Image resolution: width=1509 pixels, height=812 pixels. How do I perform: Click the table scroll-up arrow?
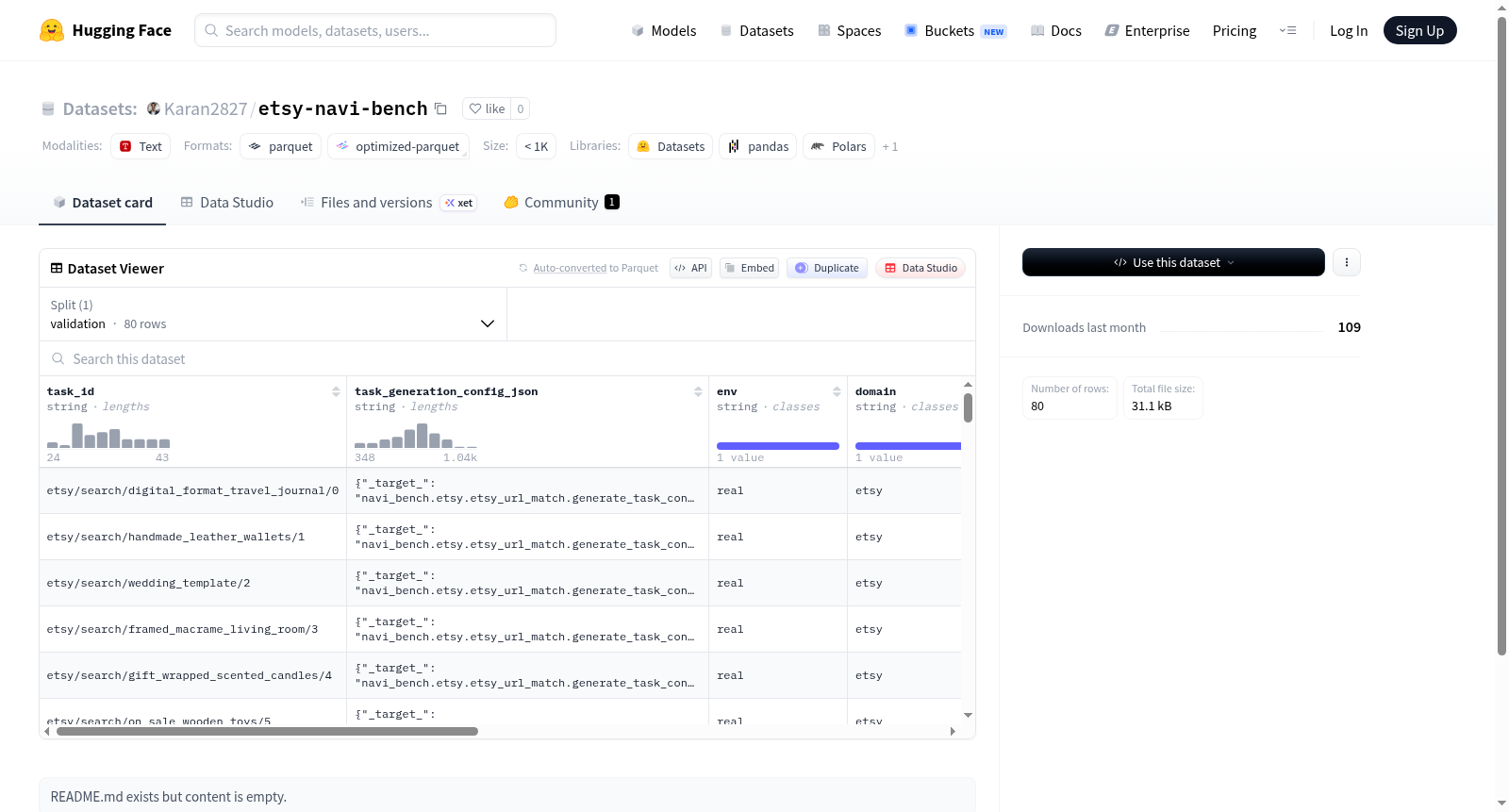pos(968,385)
